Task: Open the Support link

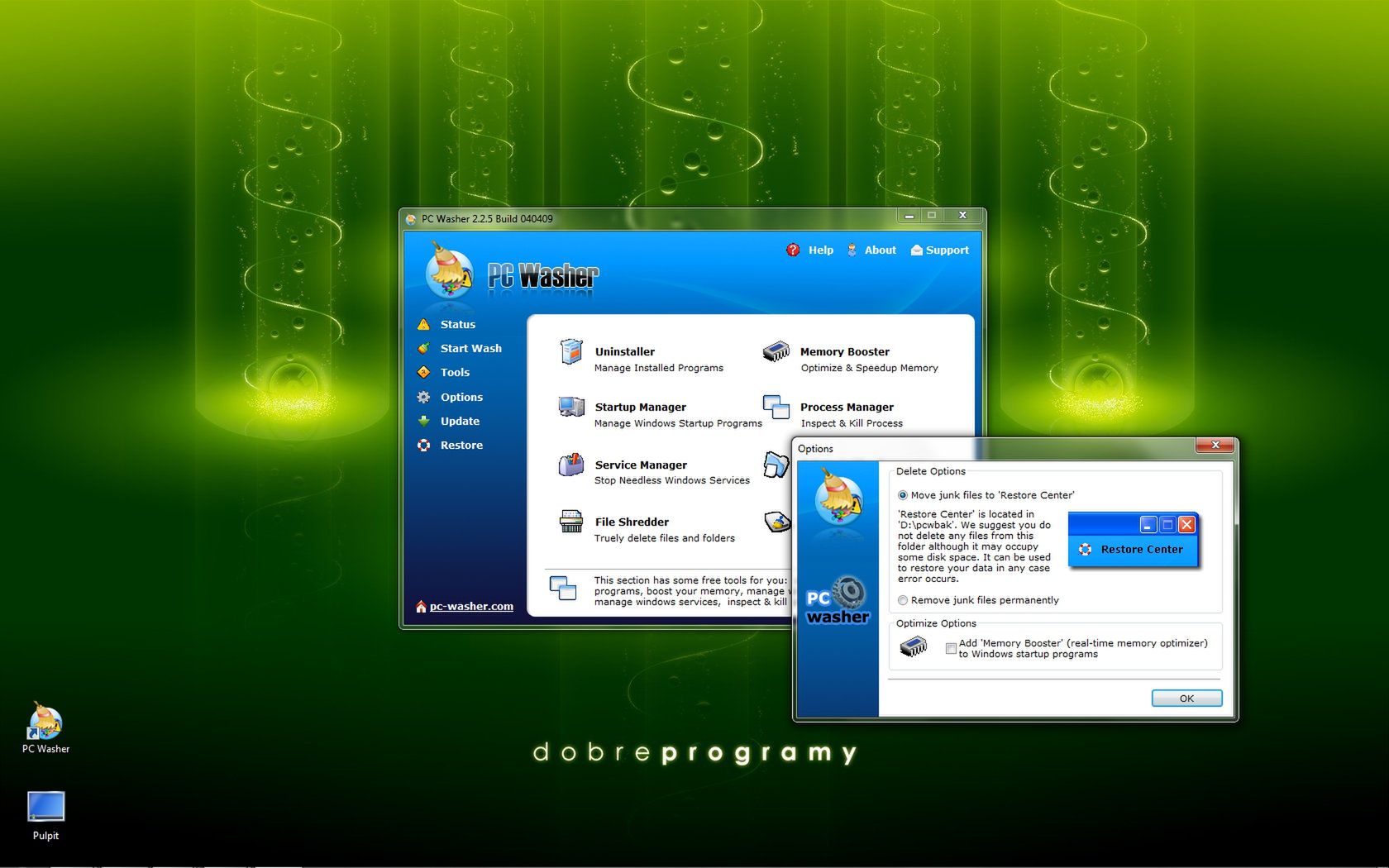Action: (947, 250)
